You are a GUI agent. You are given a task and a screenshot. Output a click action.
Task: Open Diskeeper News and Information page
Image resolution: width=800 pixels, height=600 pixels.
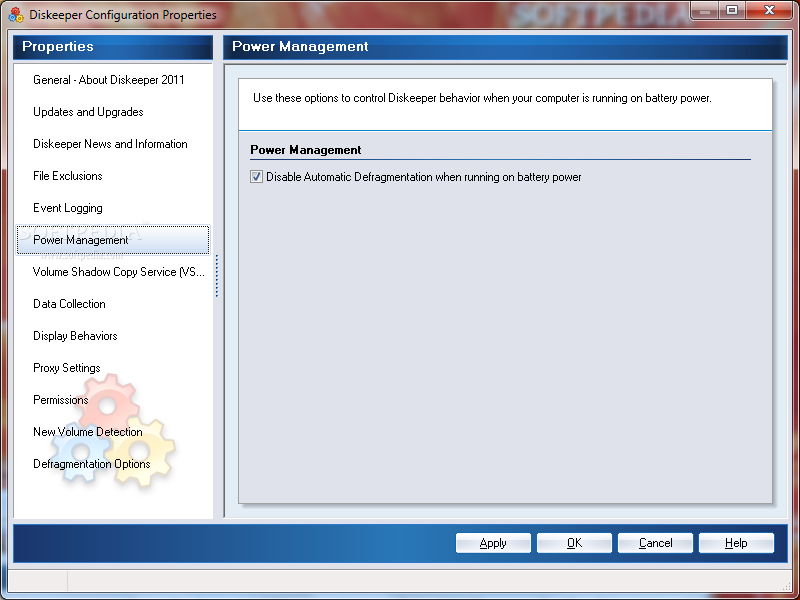tap(110, 144)
